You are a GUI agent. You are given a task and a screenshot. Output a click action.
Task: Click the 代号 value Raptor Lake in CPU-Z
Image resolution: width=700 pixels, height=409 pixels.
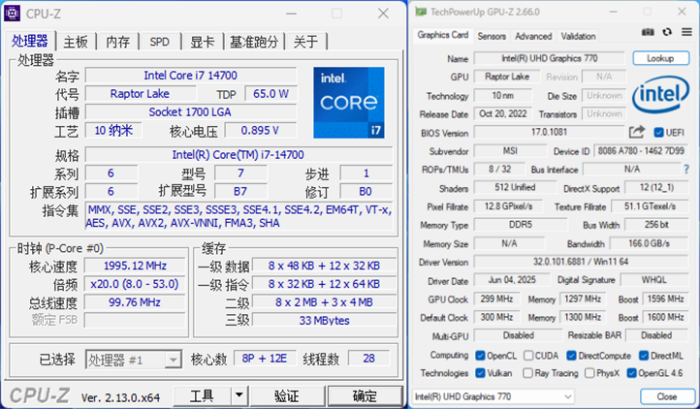pos(140,94)
